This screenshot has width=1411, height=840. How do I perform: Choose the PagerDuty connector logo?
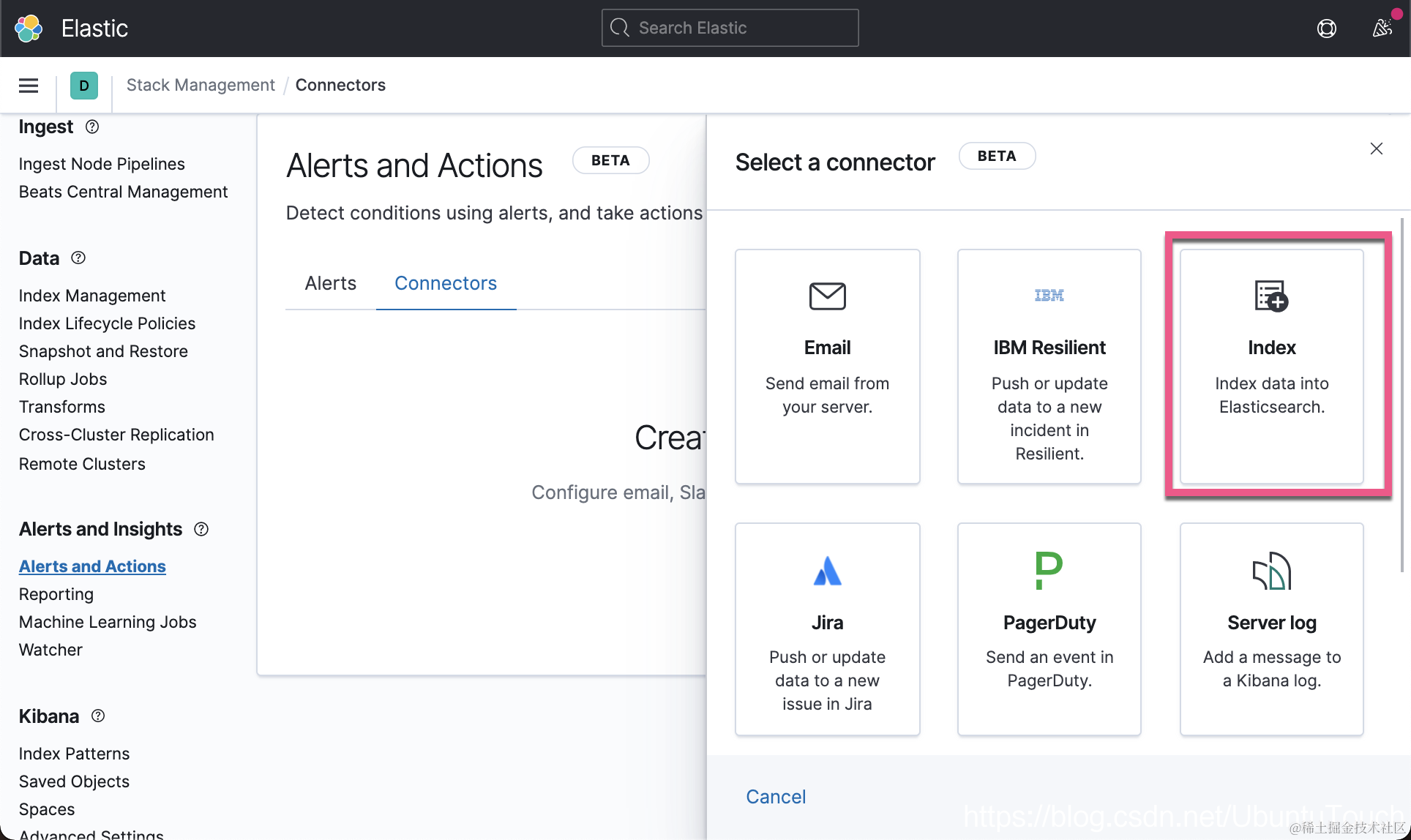click(1049, 571)
